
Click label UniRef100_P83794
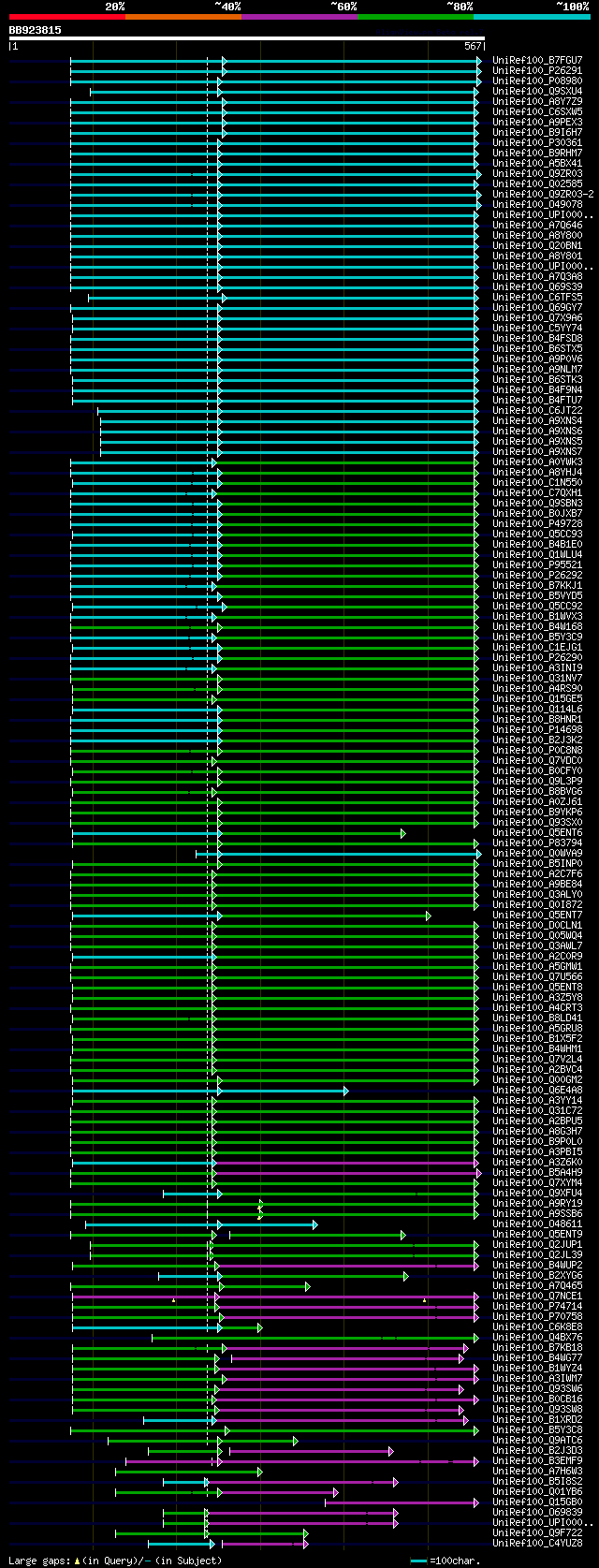point(537,843)
